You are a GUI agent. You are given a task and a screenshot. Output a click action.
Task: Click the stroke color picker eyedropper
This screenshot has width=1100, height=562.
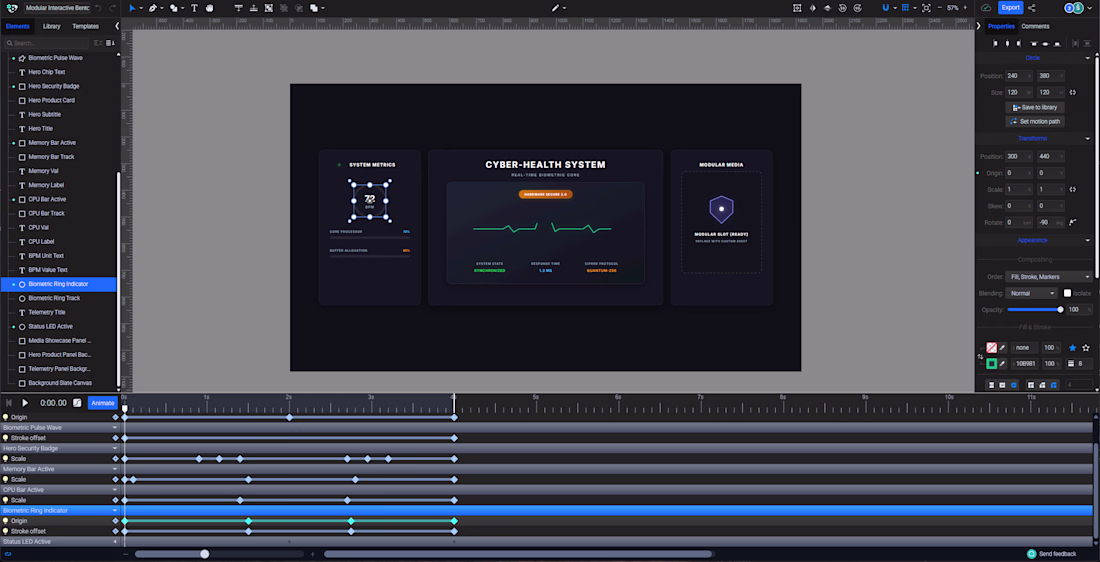click(x=1002, y=363)
